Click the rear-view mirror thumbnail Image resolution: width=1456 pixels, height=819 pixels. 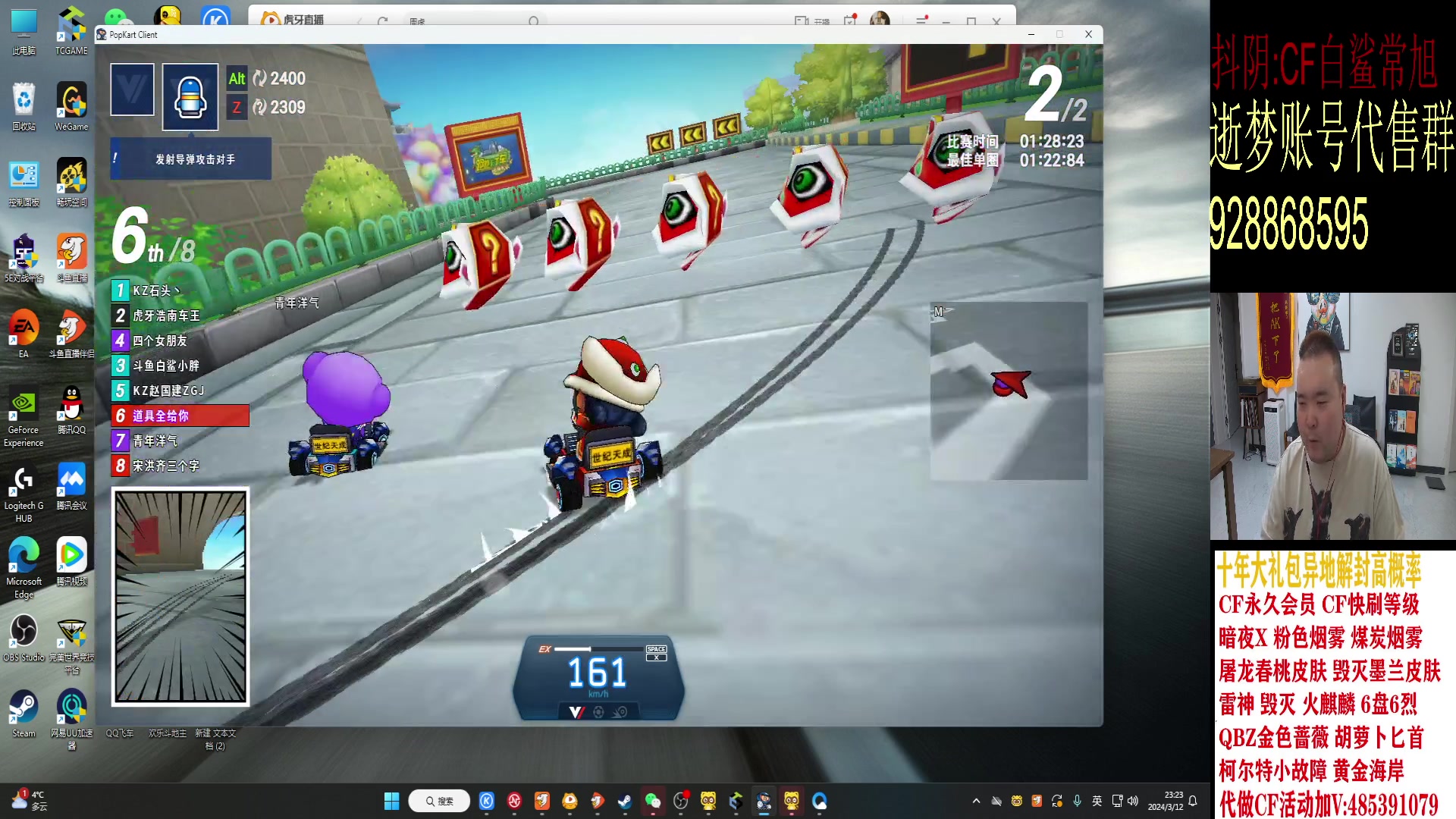tap(180, 597)
